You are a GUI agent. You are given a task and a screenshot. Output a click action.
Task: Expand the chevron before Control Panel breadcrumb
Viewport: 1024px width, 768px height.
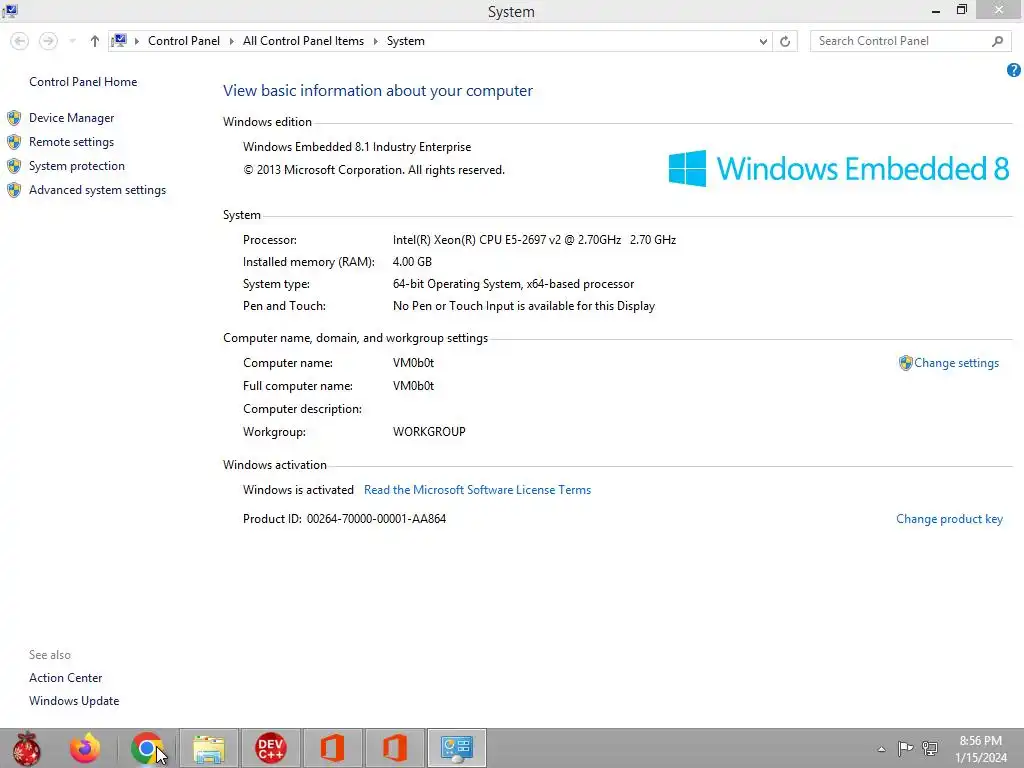(x=136, y=41)
